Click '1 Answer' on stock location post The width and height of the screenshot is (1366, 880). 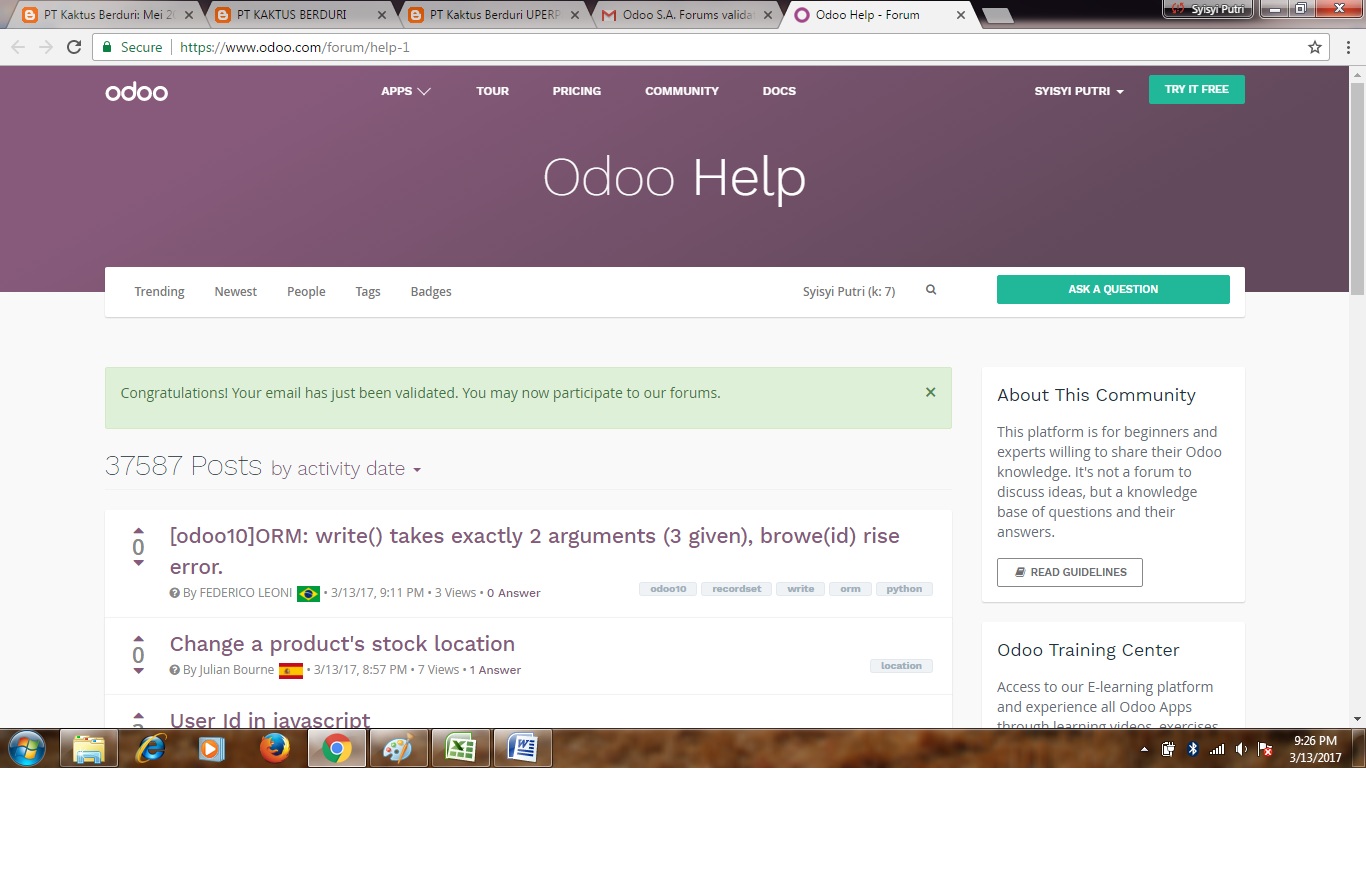pyautogui.click(x=495, y=670)
